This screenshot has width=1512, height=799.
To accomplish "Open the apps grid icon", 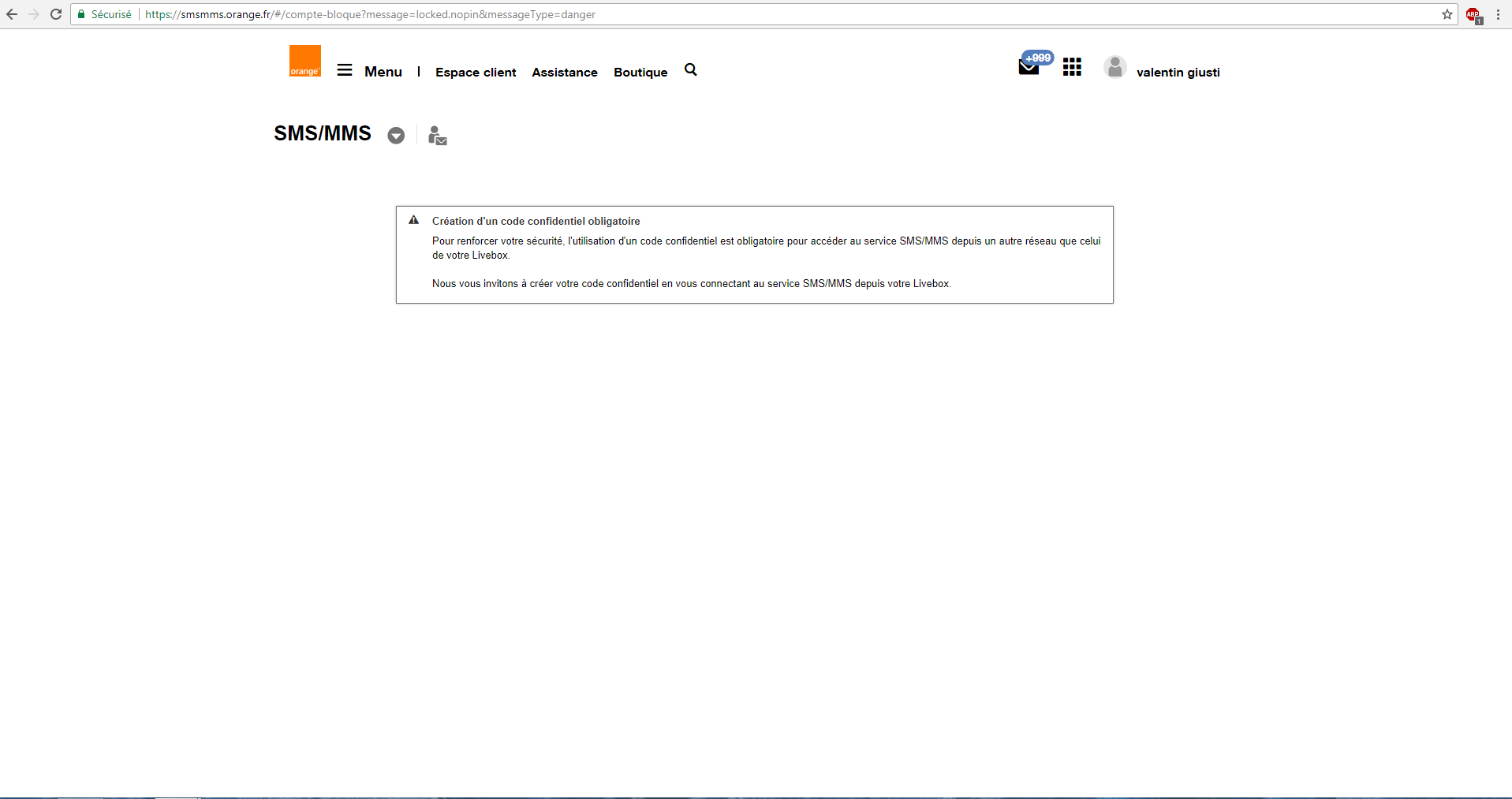I will [x=1072, y=67].
